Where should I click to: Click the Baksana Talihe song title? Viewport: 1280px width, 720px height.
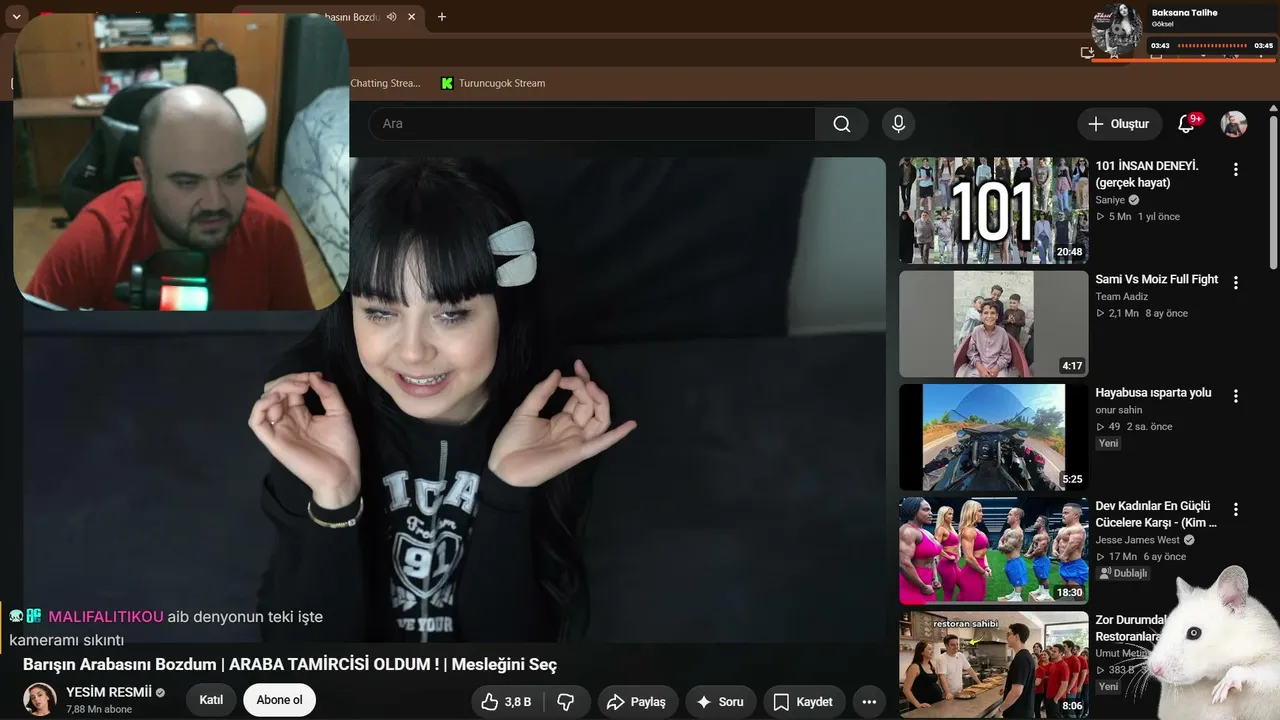click(x=1184, y=13)
